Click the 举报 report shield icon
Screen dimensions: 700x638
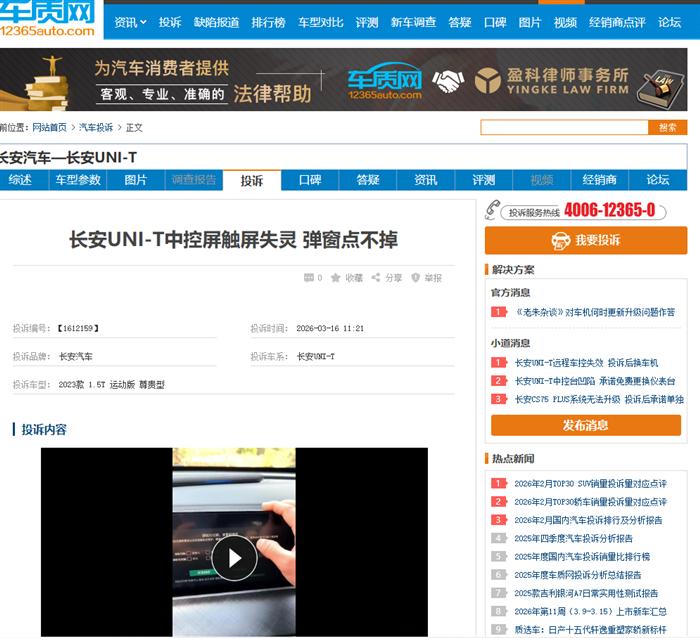click(415, 278)
